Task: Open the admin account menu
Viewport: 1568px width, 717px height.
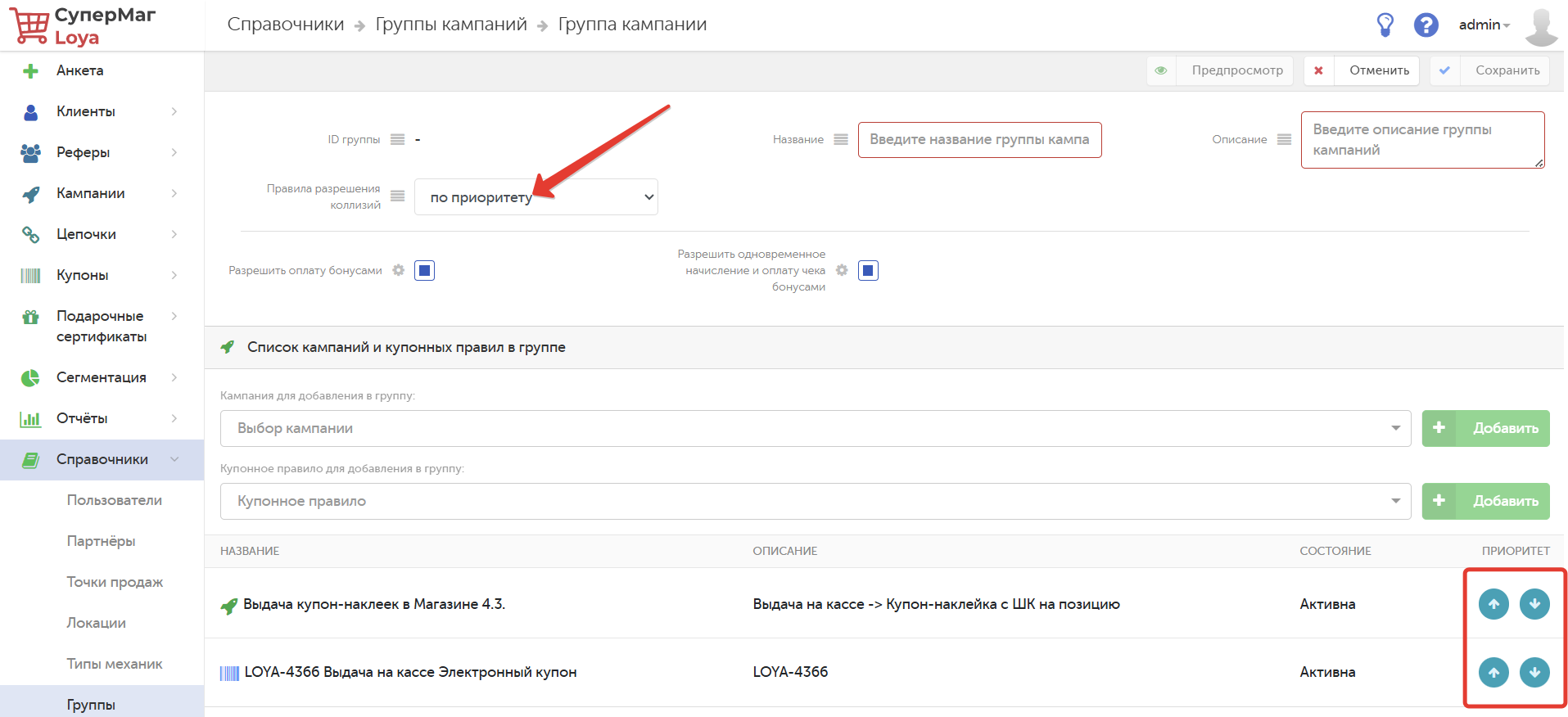Action: 1484,25
